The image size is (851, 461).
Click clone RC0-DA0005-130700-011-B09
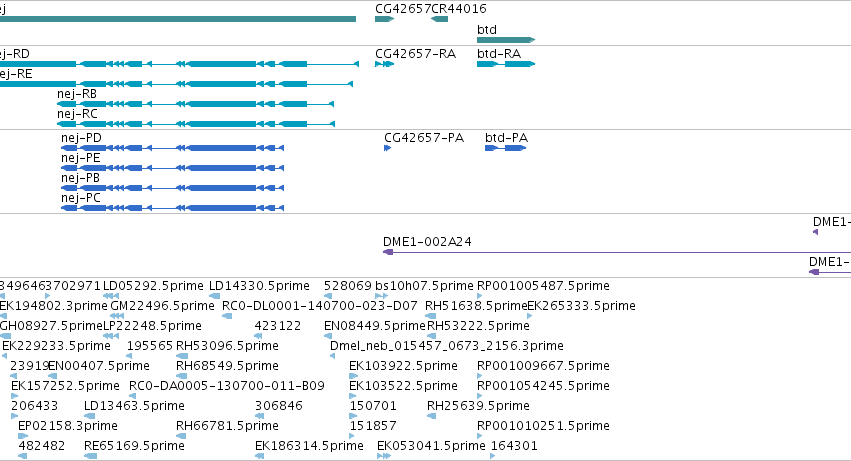click(227, 386)
